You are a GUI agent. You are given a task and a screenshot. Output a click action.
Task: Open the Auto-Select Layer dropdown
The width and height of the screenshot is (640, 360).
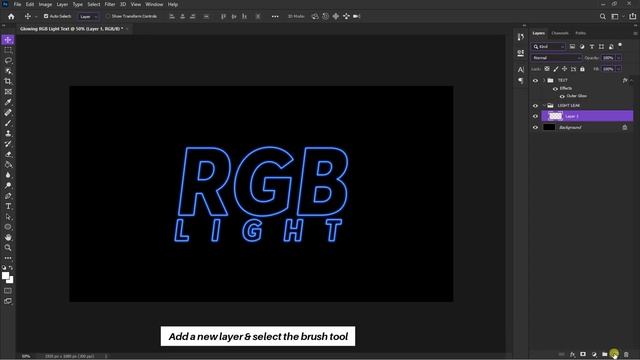[x=88, y=17]
